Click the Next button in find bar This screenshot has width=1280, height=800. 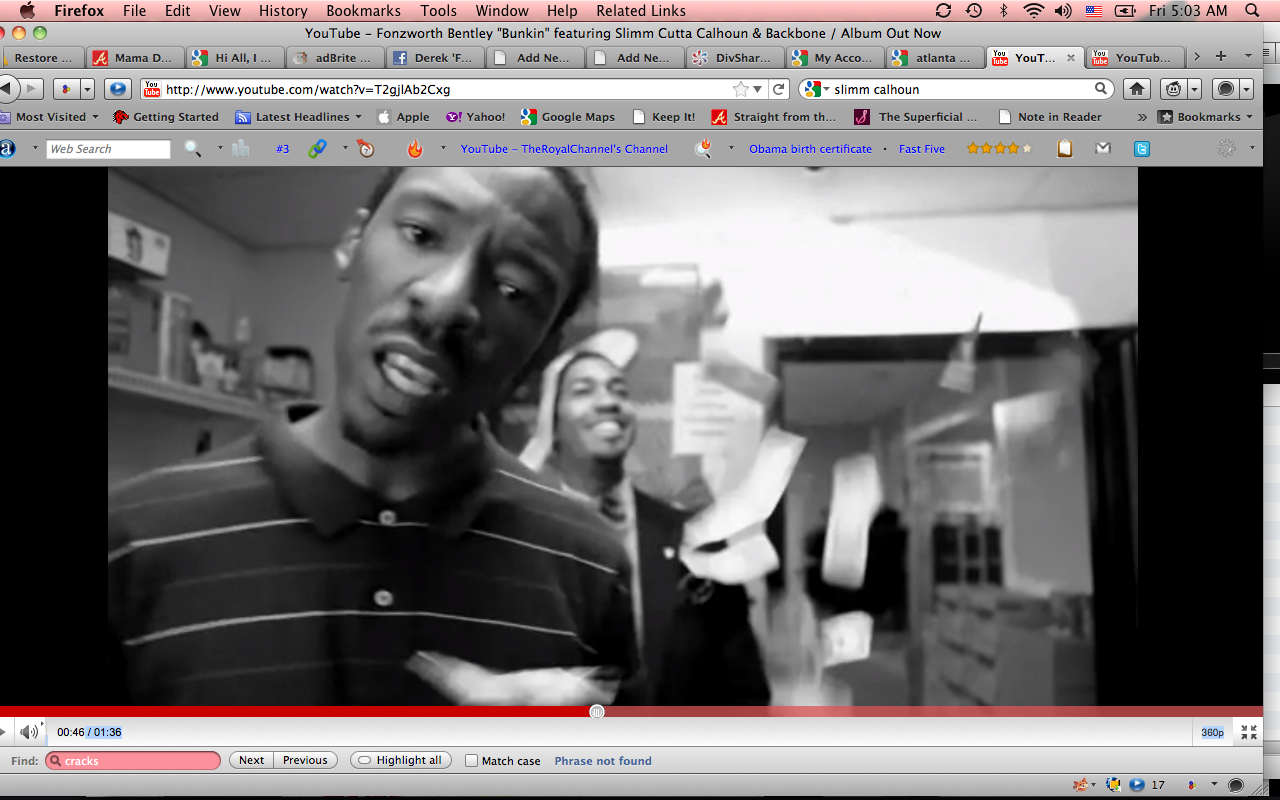(x=251, y=761)
